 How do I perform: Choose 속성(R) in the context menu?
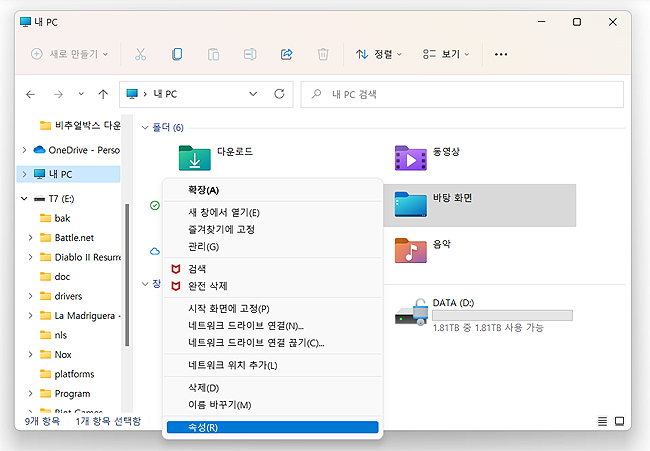[x=272, y=427]
